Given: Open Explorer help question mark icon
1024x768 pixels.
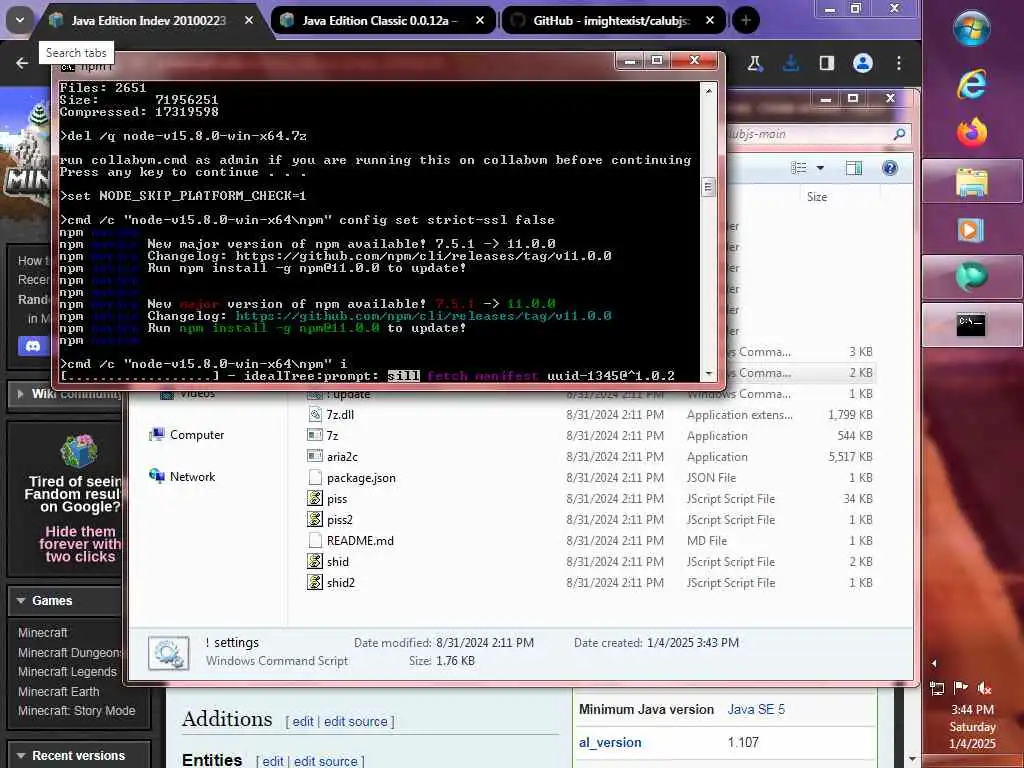Looking at the screenshot, I should [889, 168].
